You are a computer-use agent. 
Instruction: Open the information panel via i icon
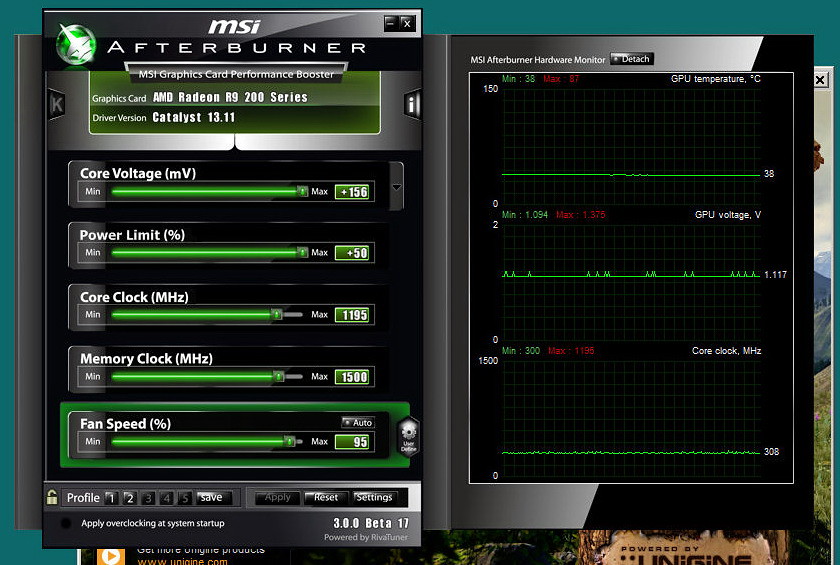[412, 104]
